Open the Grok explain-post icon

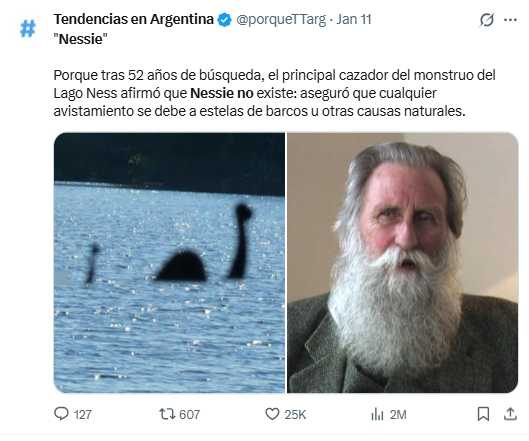click(486, 20)
